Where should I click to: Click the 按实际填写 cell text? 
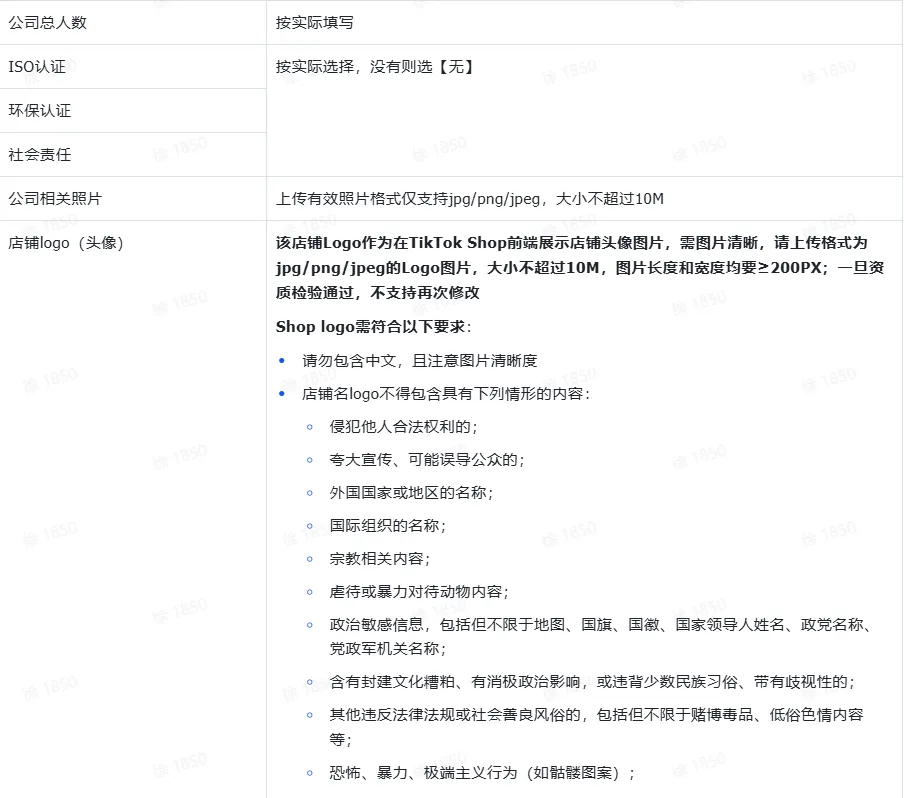pyautogui.click(x=315, y=22)
